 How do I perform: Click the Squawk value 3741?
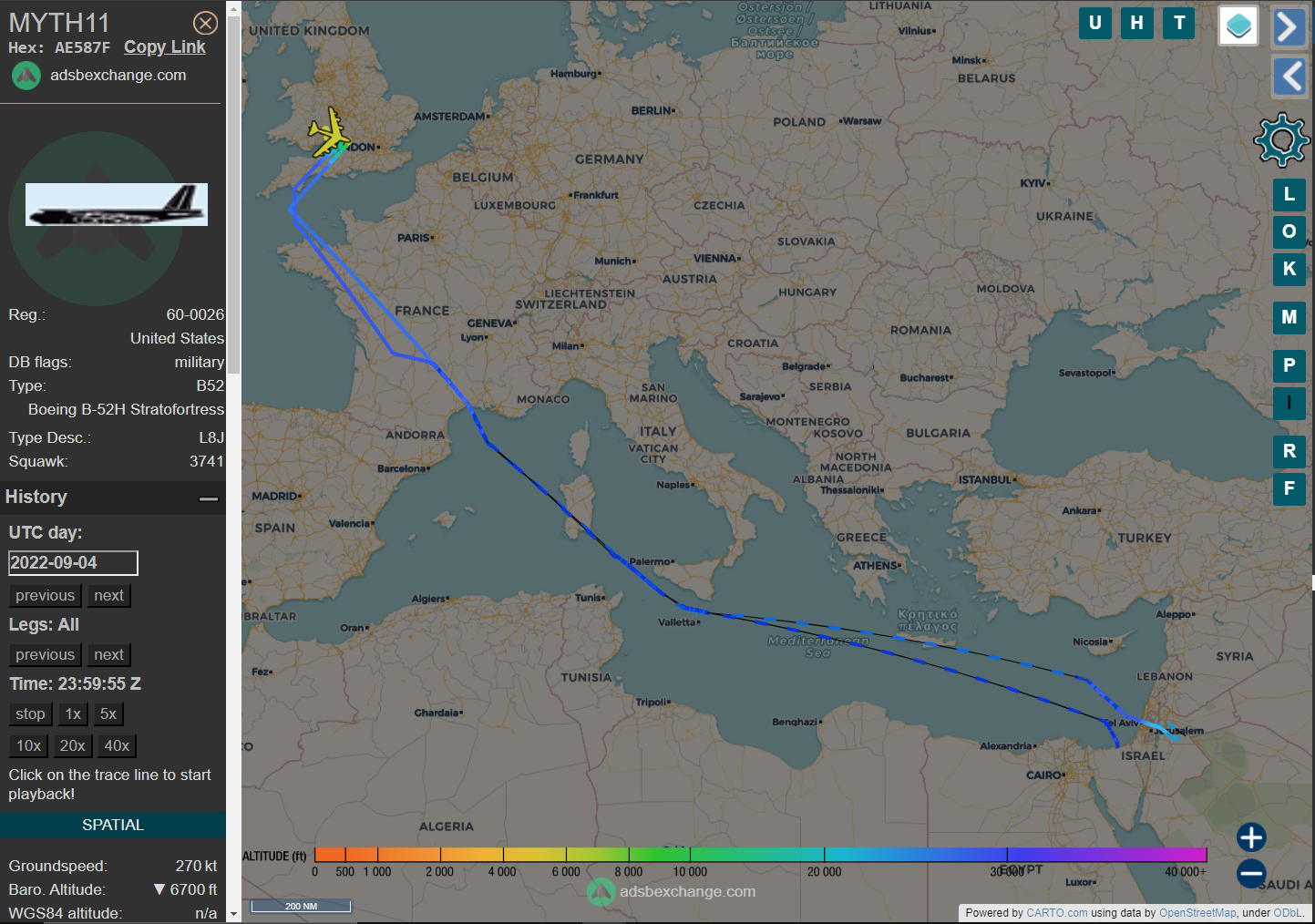207,461
